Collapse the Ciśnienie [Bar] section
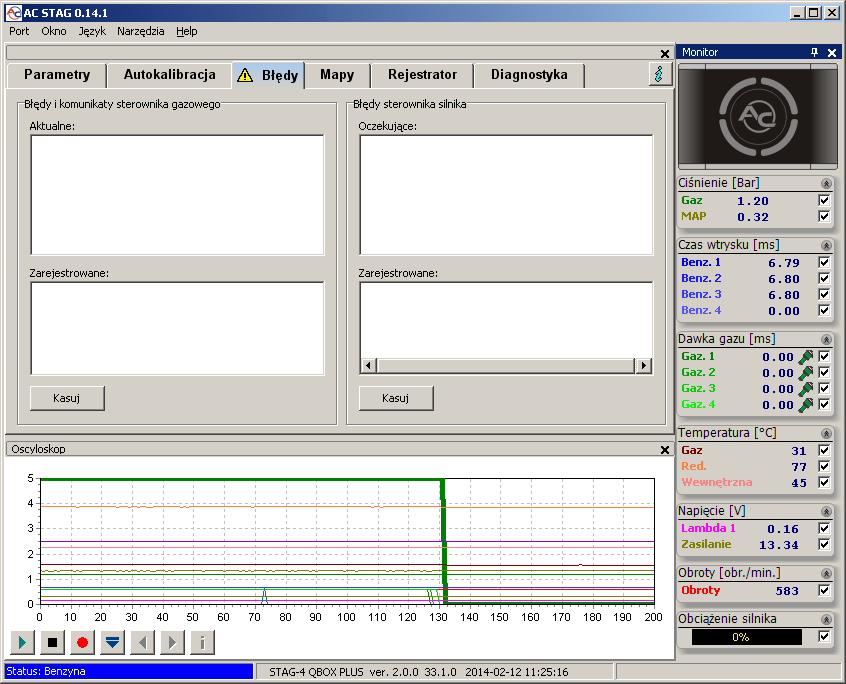Screen dimensions: 846x684 (x=826, y=183)
